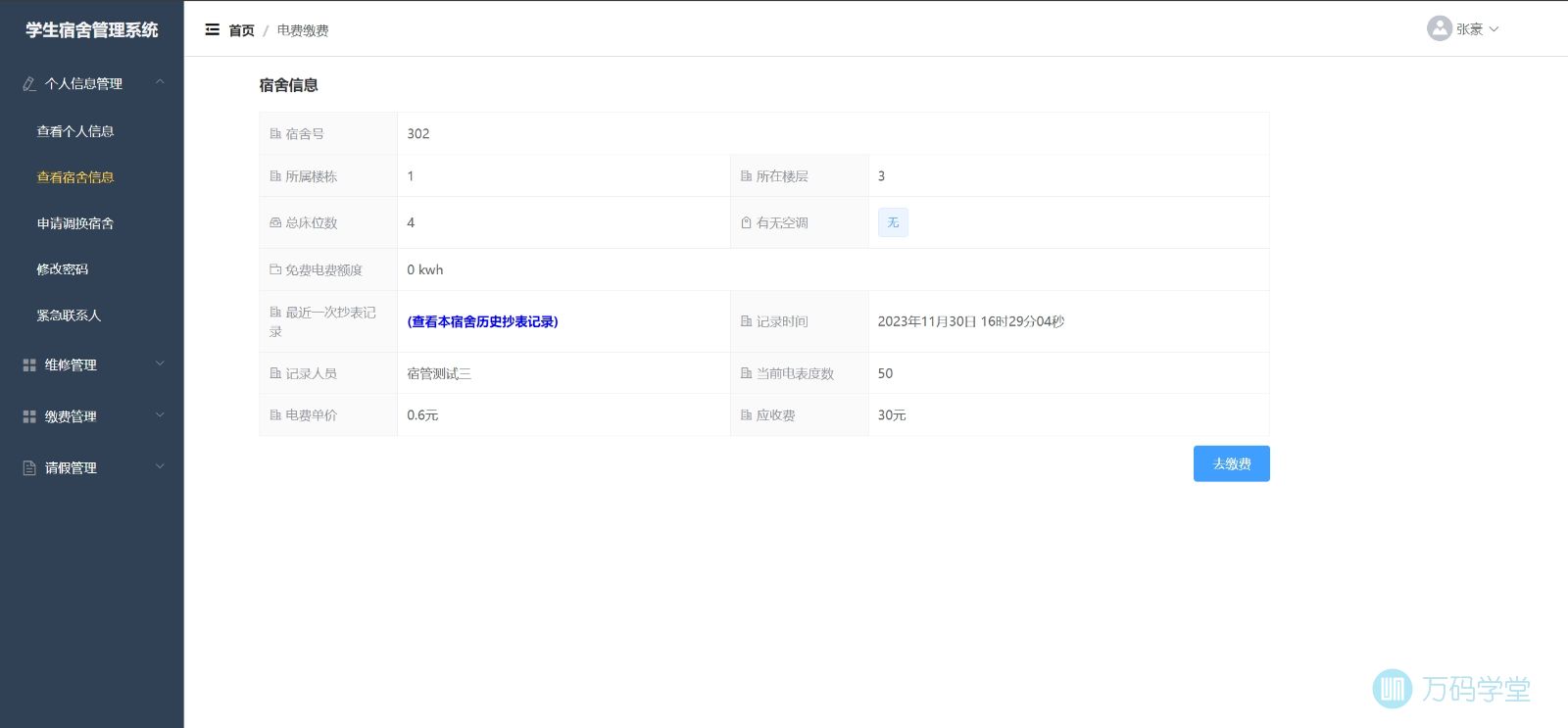Image resolution: width=1568 pixels, height=728 pixels.
Task: Click the pencil icon beside 个人信息管理
Action: 29,84
